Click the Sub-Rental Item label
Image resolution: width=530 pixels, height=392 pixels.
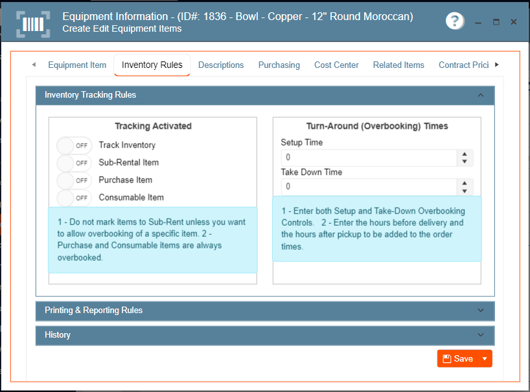pos(128,163)
